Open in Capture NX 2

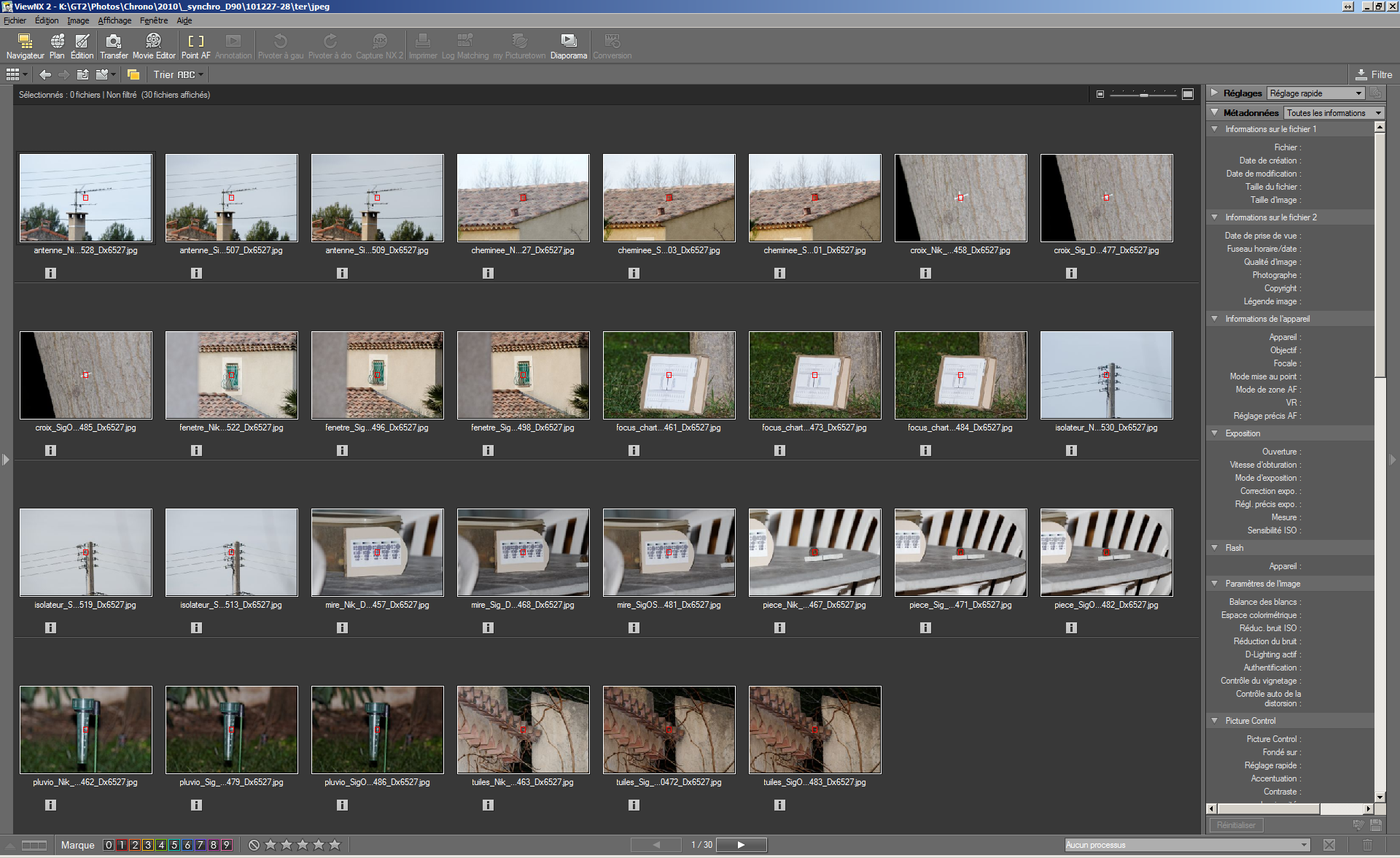[379, 46]
